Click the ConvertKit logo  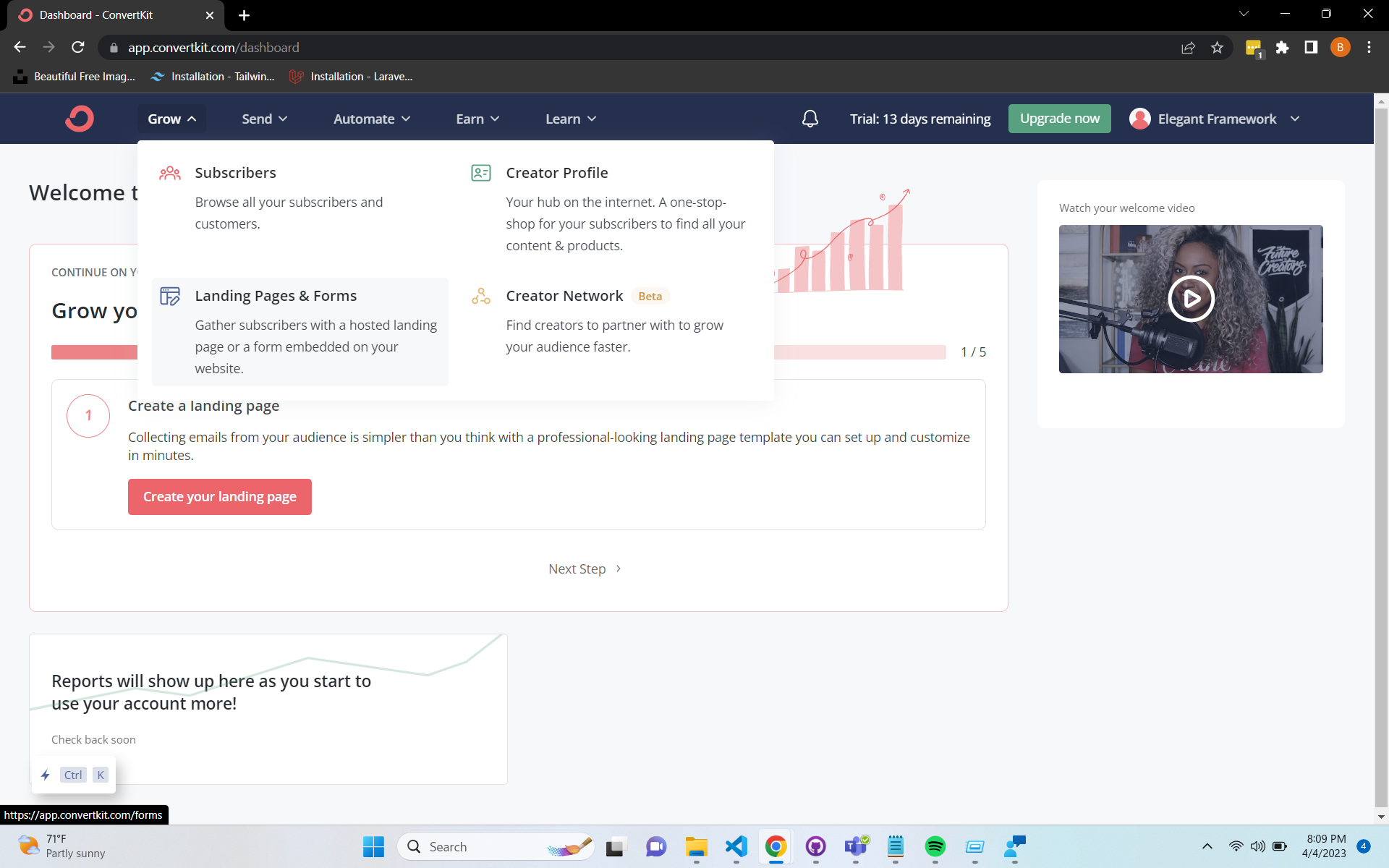[x=80, y=119]
